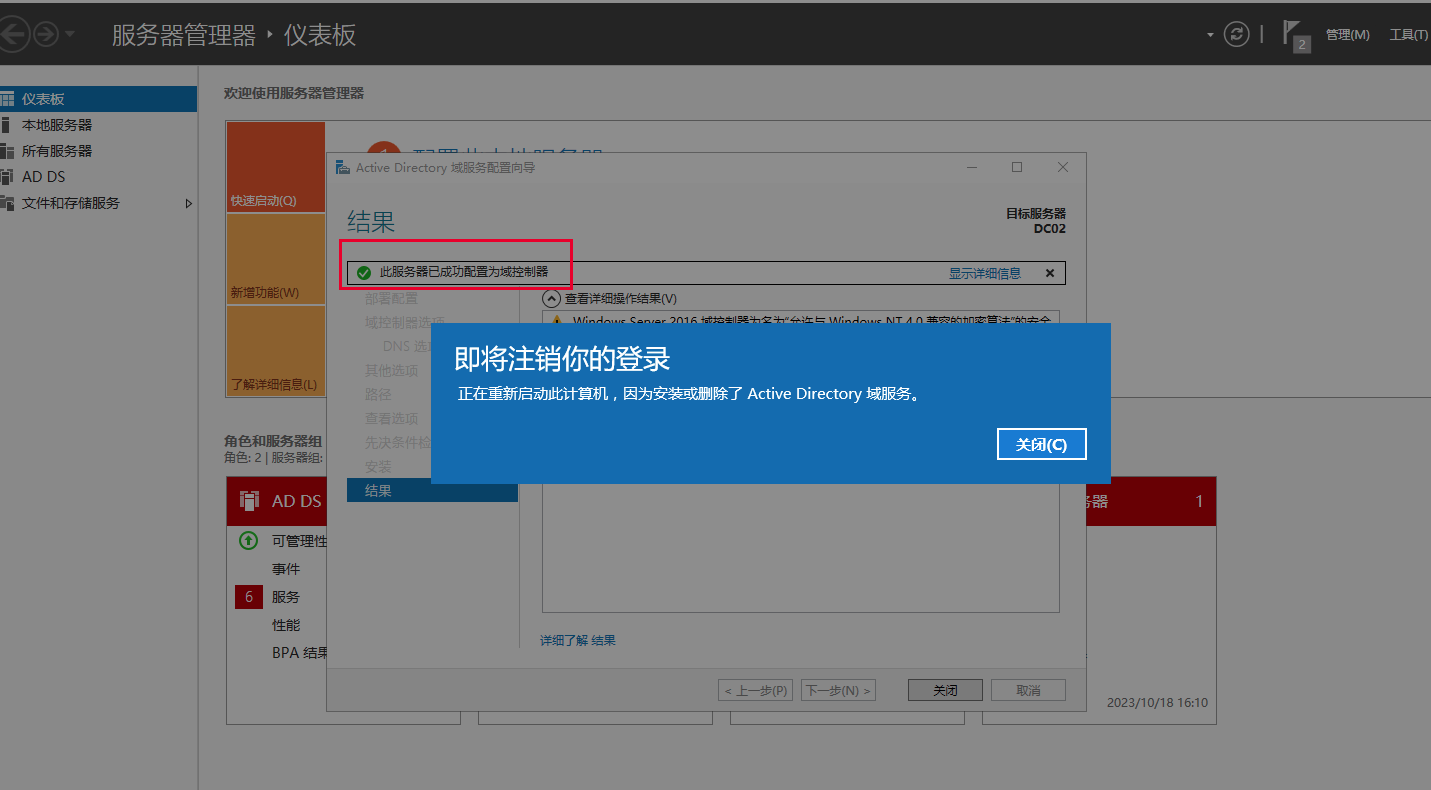
Task: Click the back navigation arrow
Action: point(12,35)
